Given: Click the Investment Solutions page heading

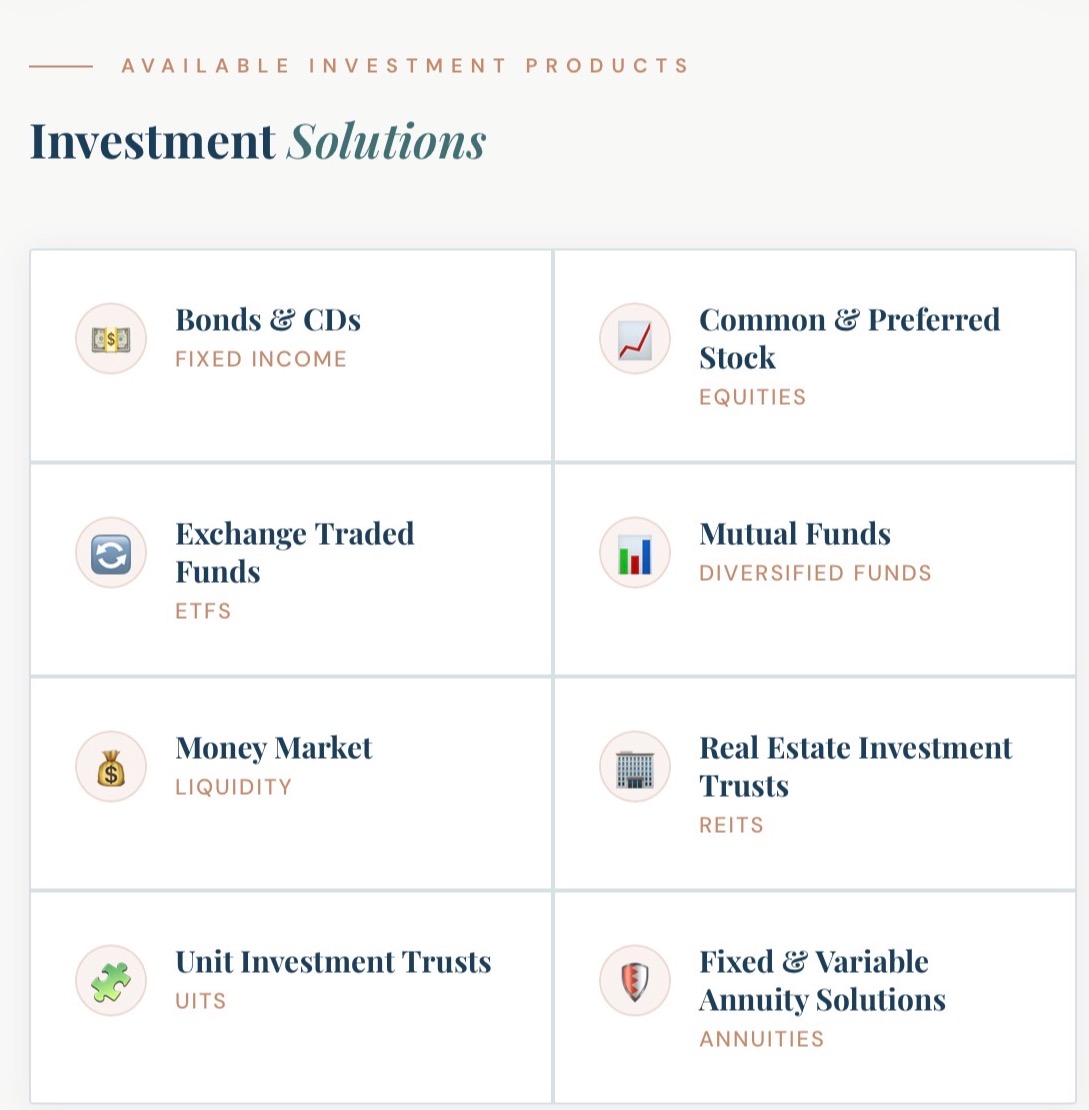Looking at the screenshot, I should click(257, 141).
